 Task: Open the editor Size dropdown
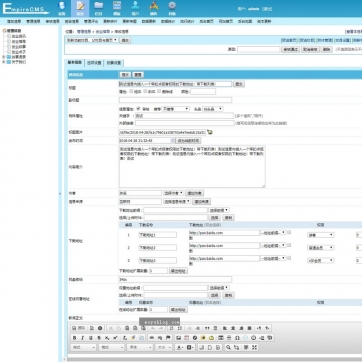(164, 347)
